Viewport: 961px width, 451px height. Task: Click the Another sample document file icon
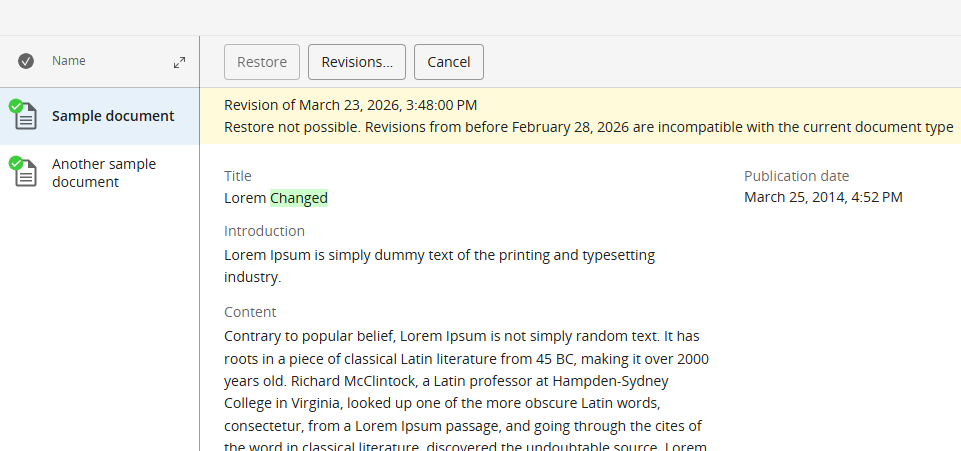point(27,174)
